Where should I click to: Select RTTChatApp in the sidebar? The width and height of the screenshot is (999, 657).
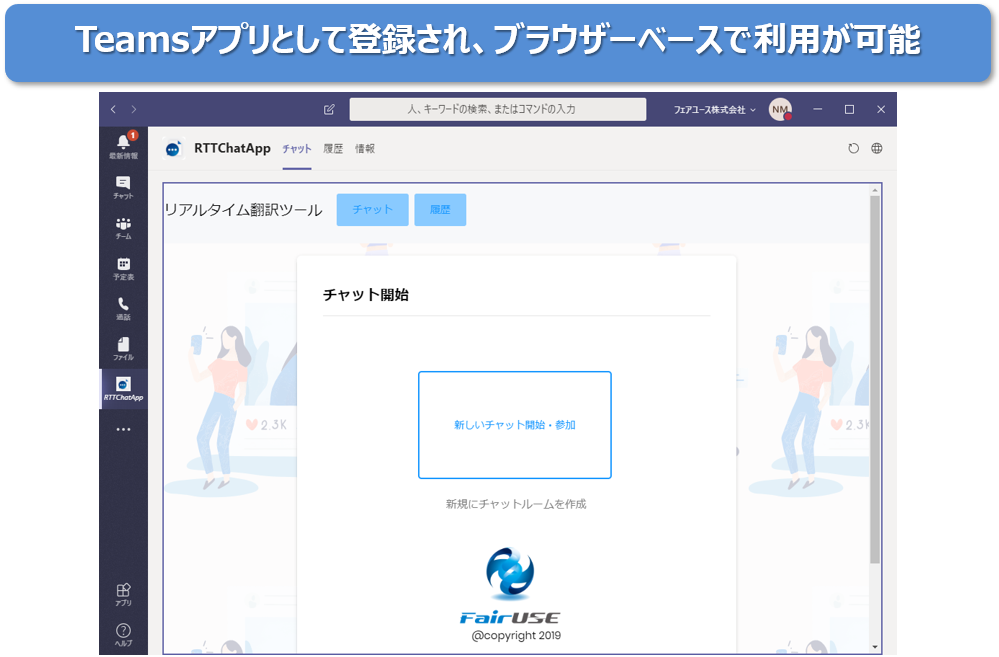pyautogui.click(x=124, y=389)
